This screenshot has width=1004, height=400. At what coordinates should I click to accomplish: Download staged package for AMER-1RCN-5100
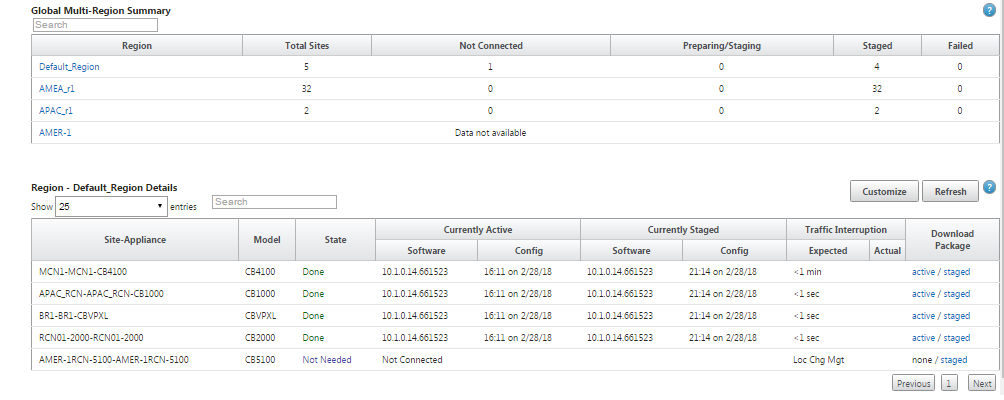click(953, 360)
